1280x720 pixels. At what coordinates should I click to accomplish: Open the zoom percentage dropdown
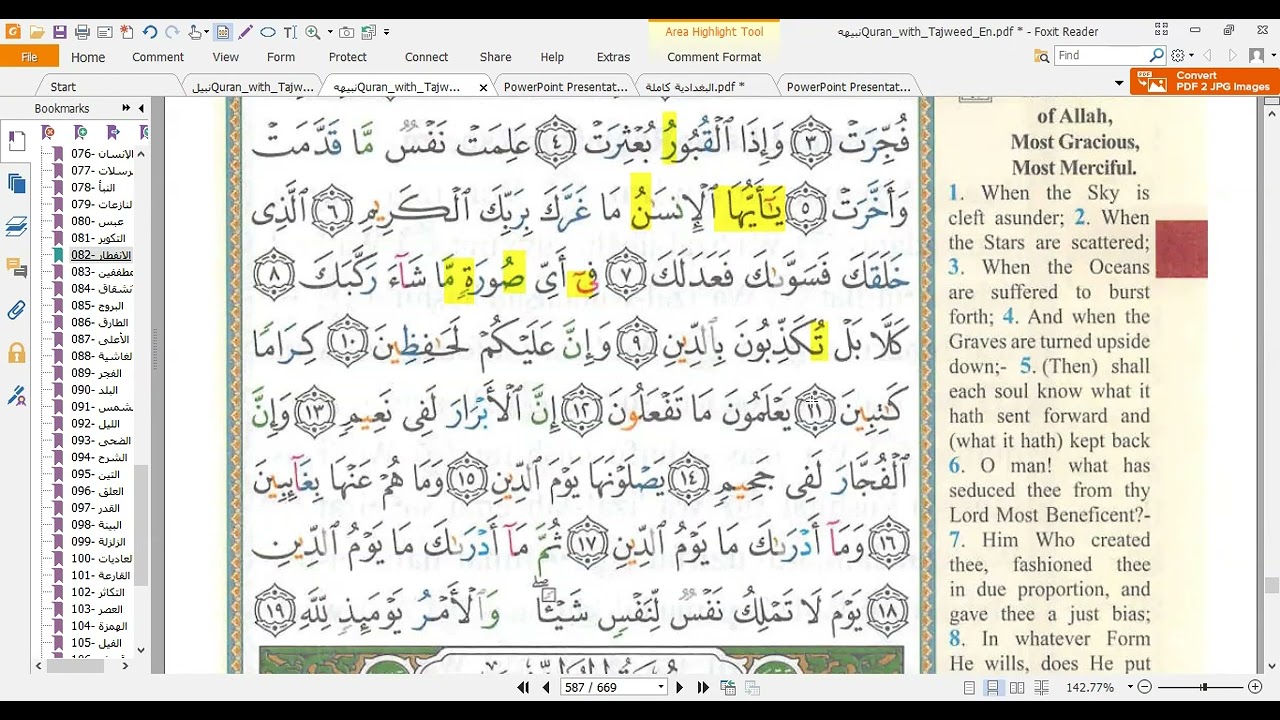[x=1130, y=687]
